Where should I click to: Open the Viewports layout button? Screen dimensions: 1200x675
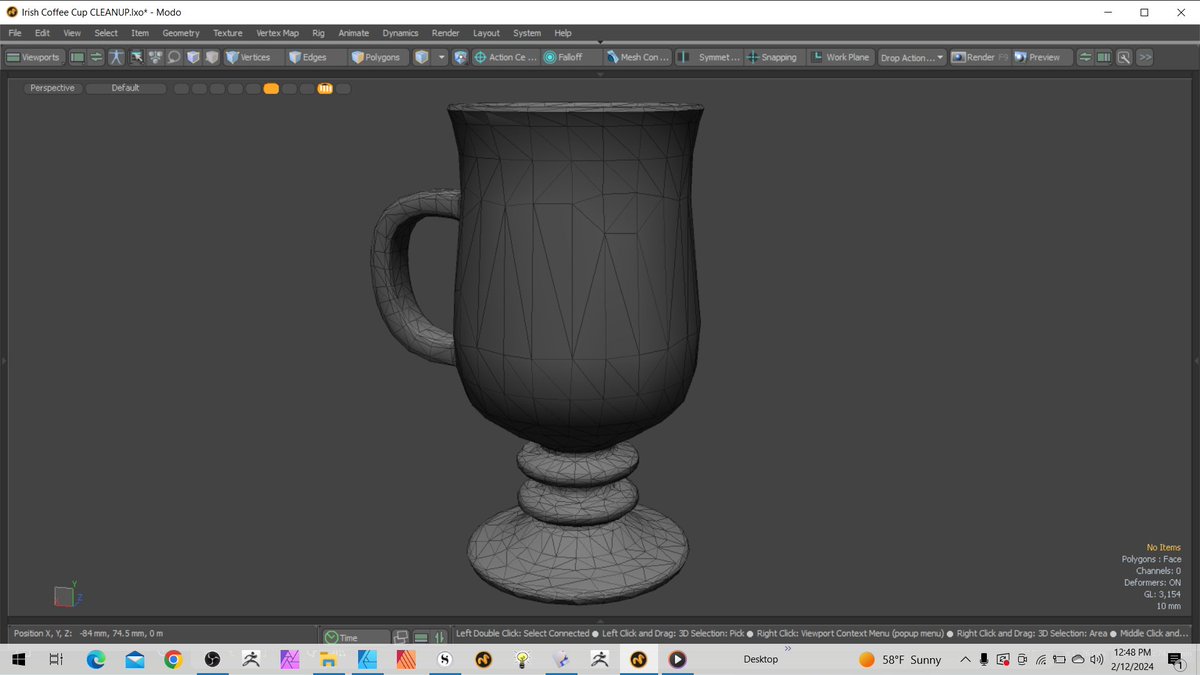34,57
